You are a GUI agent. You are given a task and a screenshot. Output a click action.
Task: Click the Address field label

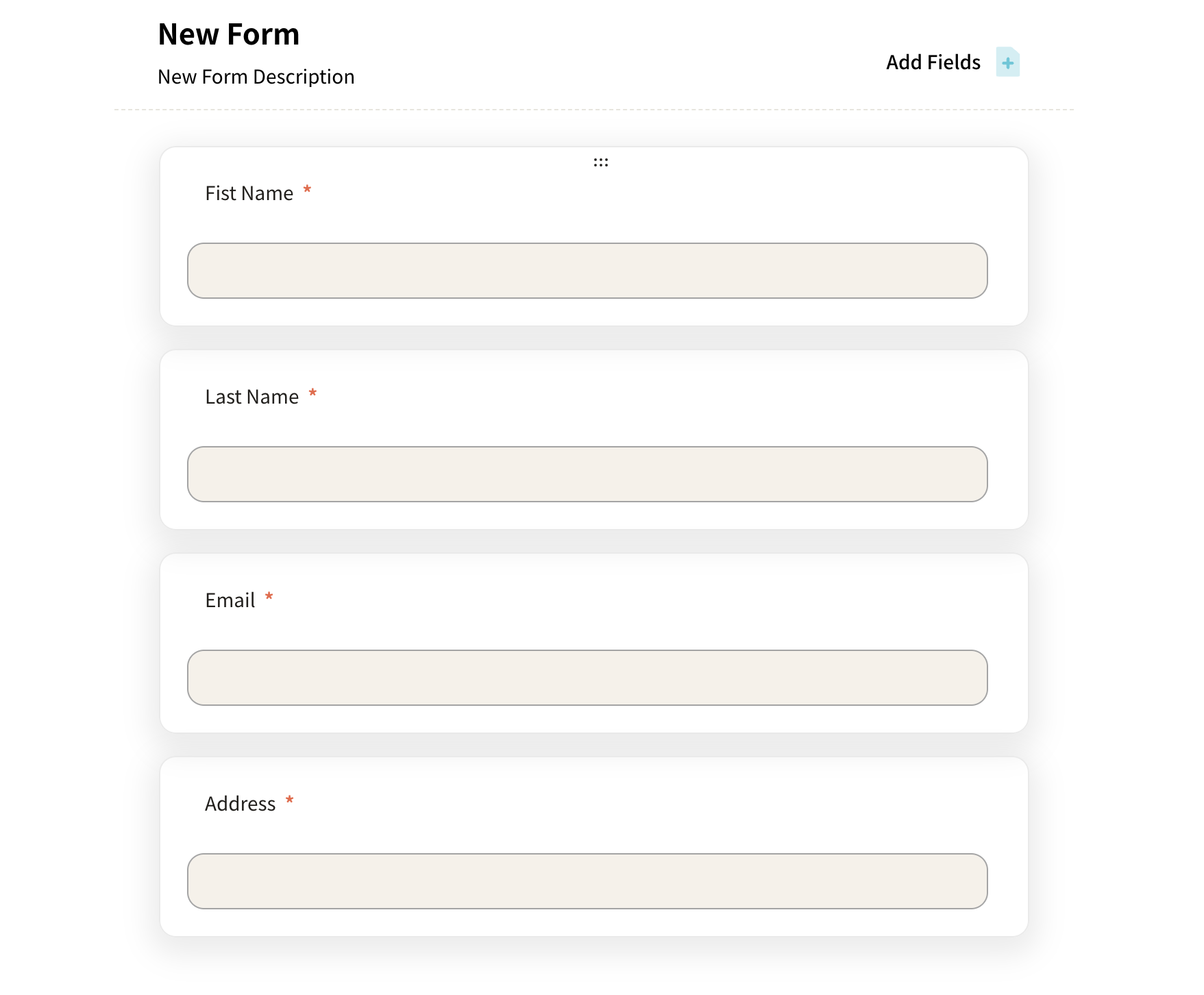pos(240,804)
